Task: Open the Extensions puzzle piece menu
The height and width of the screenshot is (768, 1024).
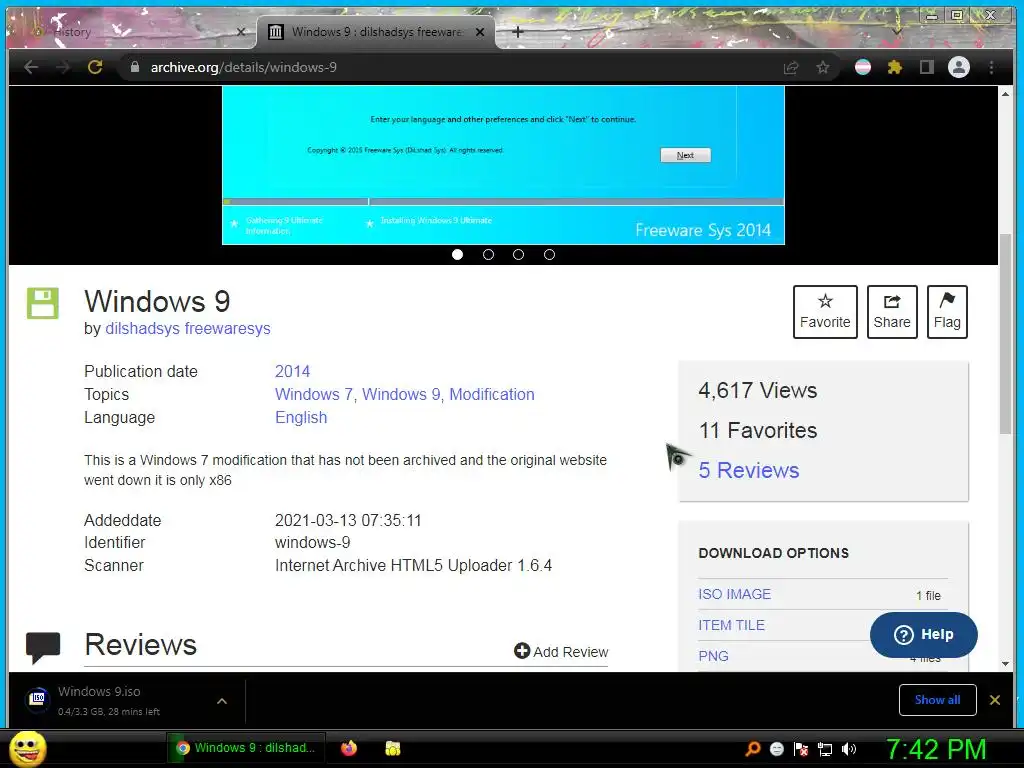Action: point(895,67)
